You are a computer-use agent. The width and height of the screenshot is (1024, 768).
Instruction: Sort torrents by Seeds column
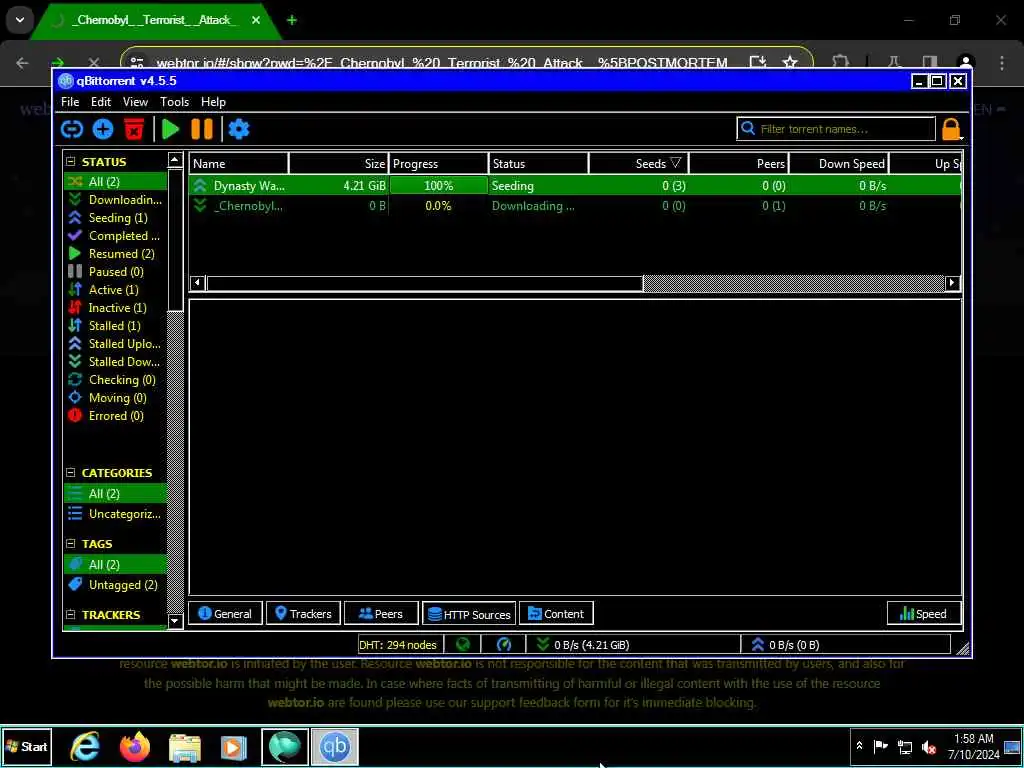click(x=639, y=164)
